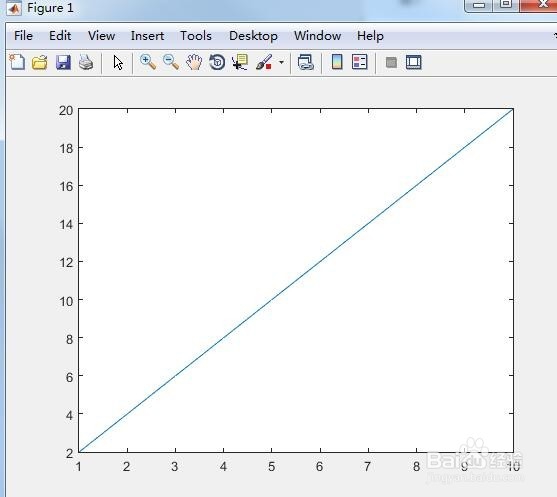Image resolution: width=557 pixels, height=497 pixels.
Task: Print the figure with printer icon
Action: [86, 63]
